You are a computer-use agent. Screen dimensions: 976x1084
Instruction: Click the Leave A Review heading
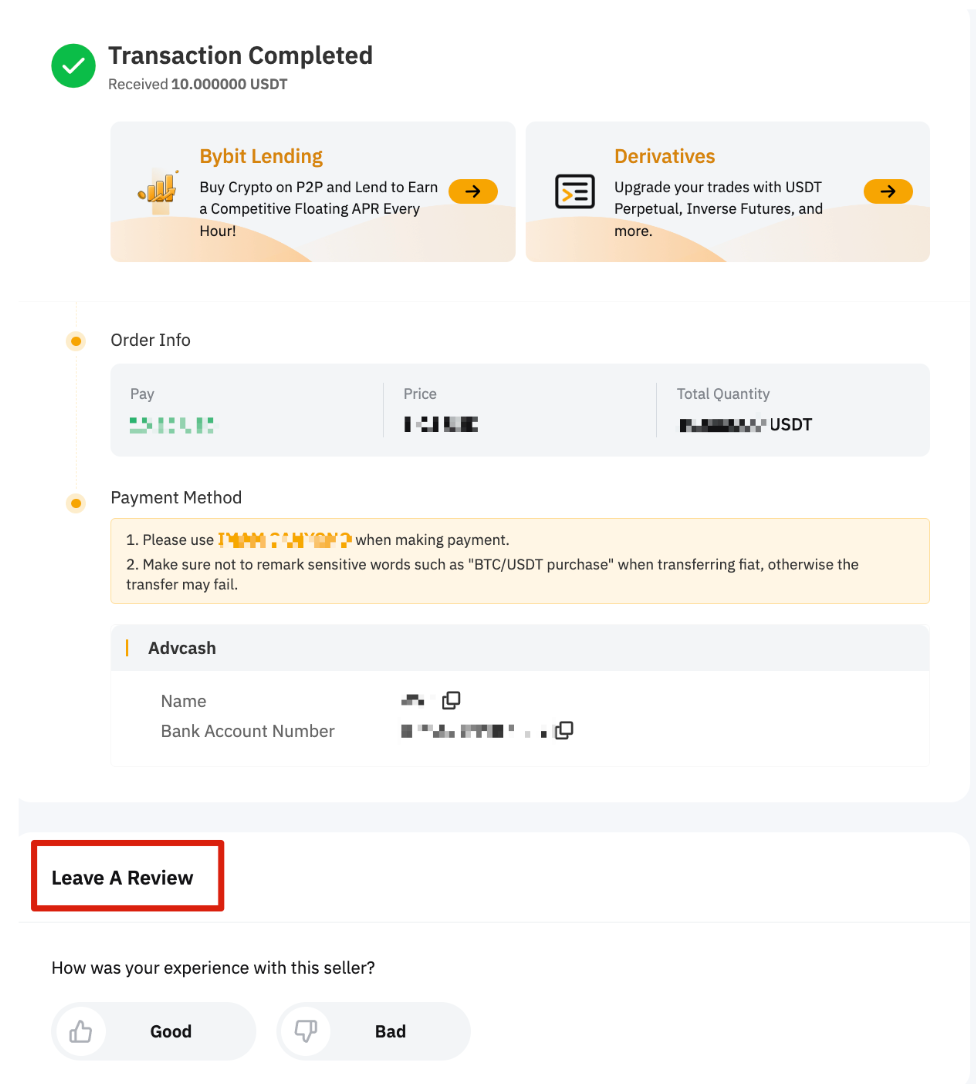(122, 878)
